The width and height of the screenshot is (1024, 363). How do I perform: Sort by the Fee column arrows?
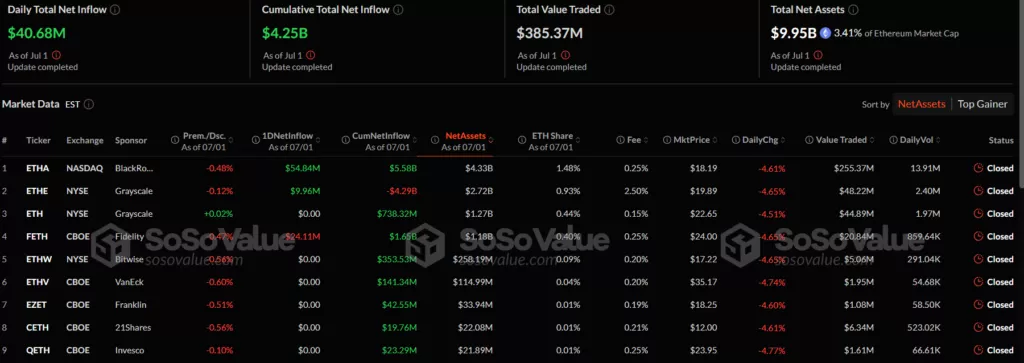(647, 140)
